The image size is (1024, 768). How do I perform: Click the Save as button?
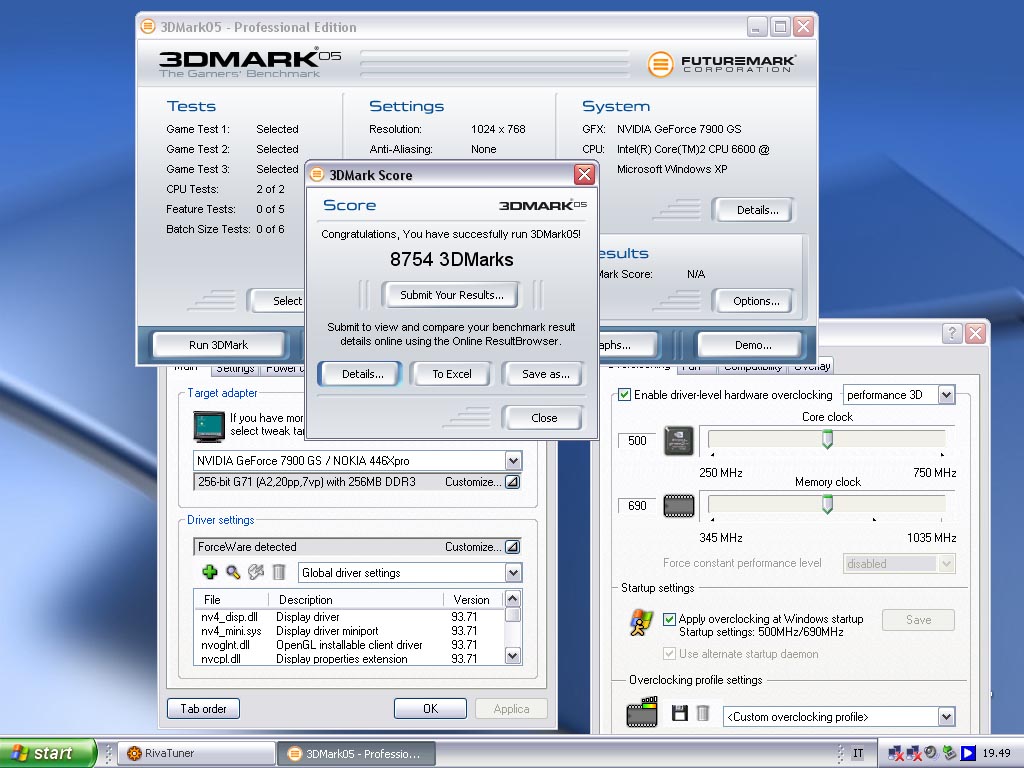pyautogui.click(x=545, y=374)
